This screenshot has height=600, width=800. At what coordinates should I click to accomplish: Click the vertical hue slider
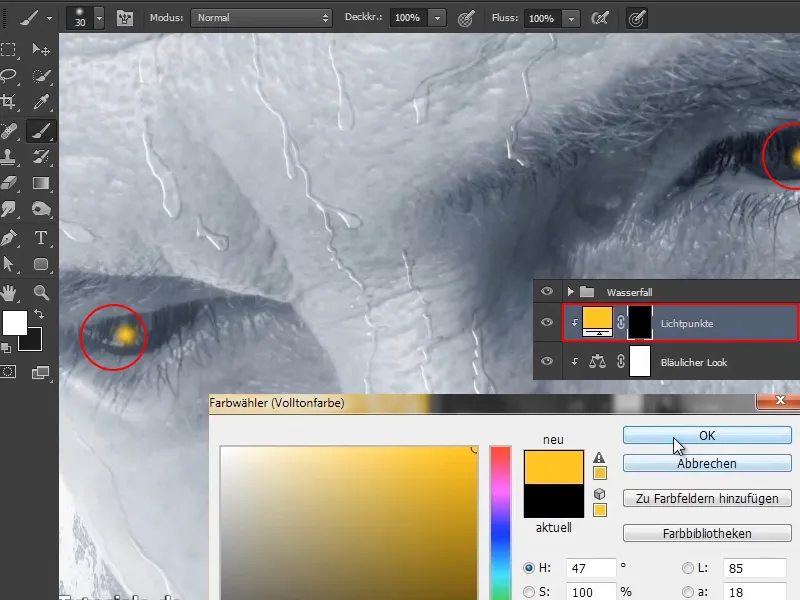(x=501, y=523)
